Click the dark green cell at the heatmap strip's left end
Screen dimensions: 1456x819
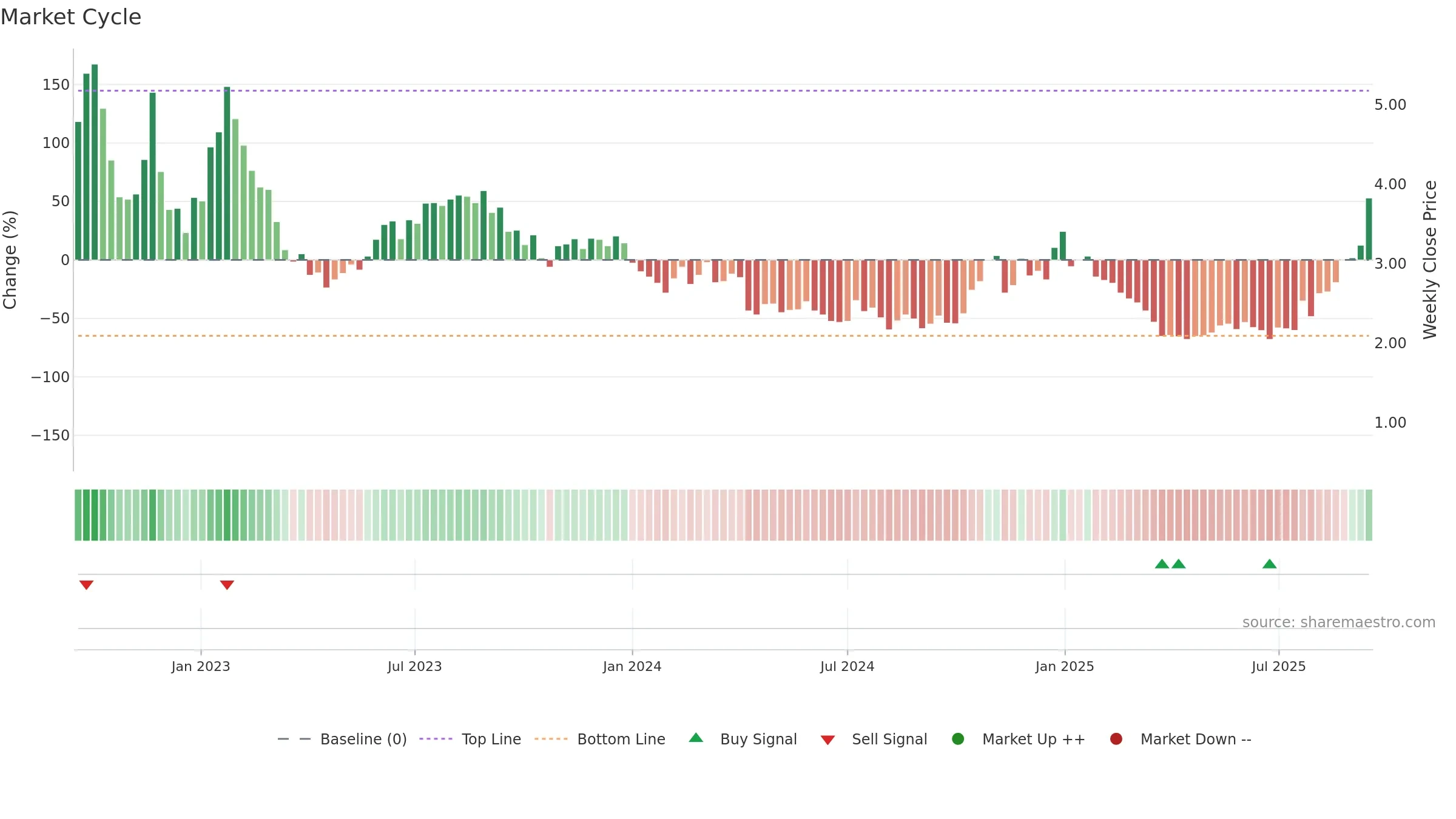click(78, 515)
